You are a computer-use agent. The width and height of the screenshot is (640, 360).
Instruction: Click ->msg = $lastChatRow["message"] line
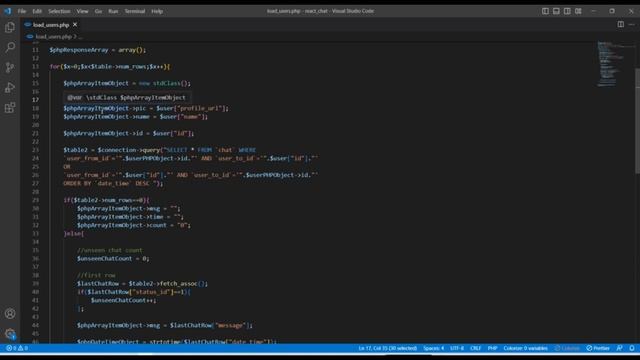165,325
